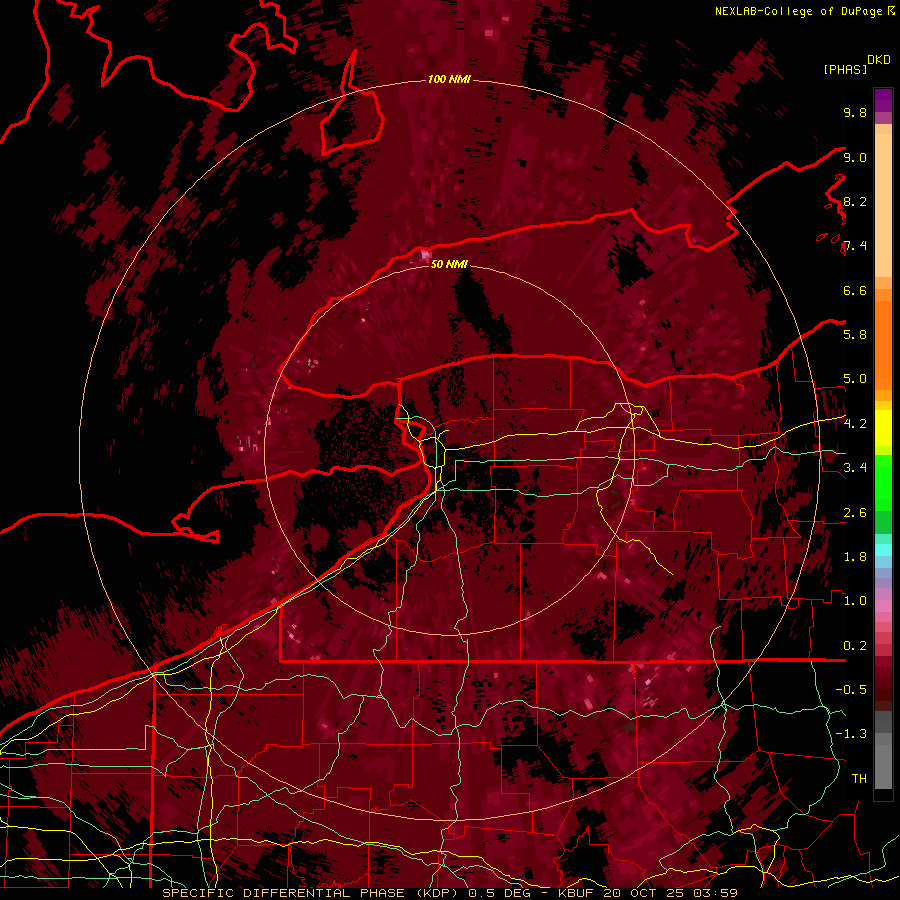The height and width of the screenshot is (900, 900).
Task: Select the 50 NMI range ring label
Action: coord(449,264)
